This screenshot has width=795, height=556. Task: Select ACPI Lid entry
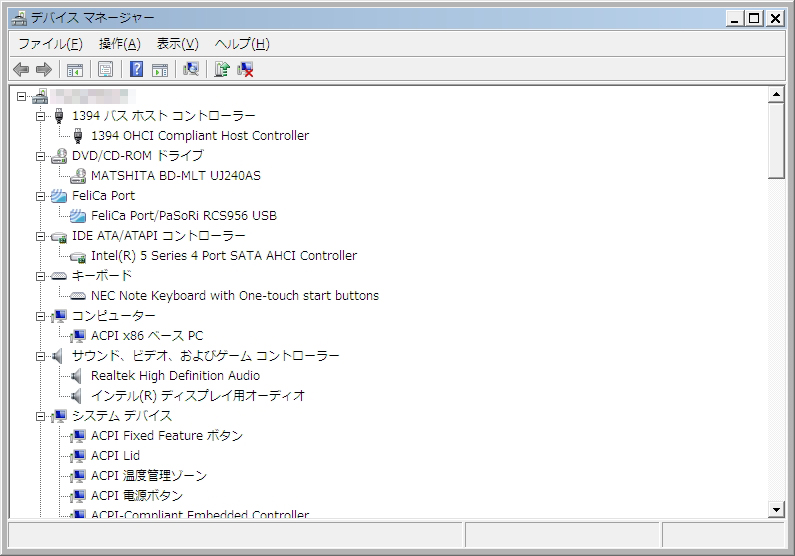point(115,456)
